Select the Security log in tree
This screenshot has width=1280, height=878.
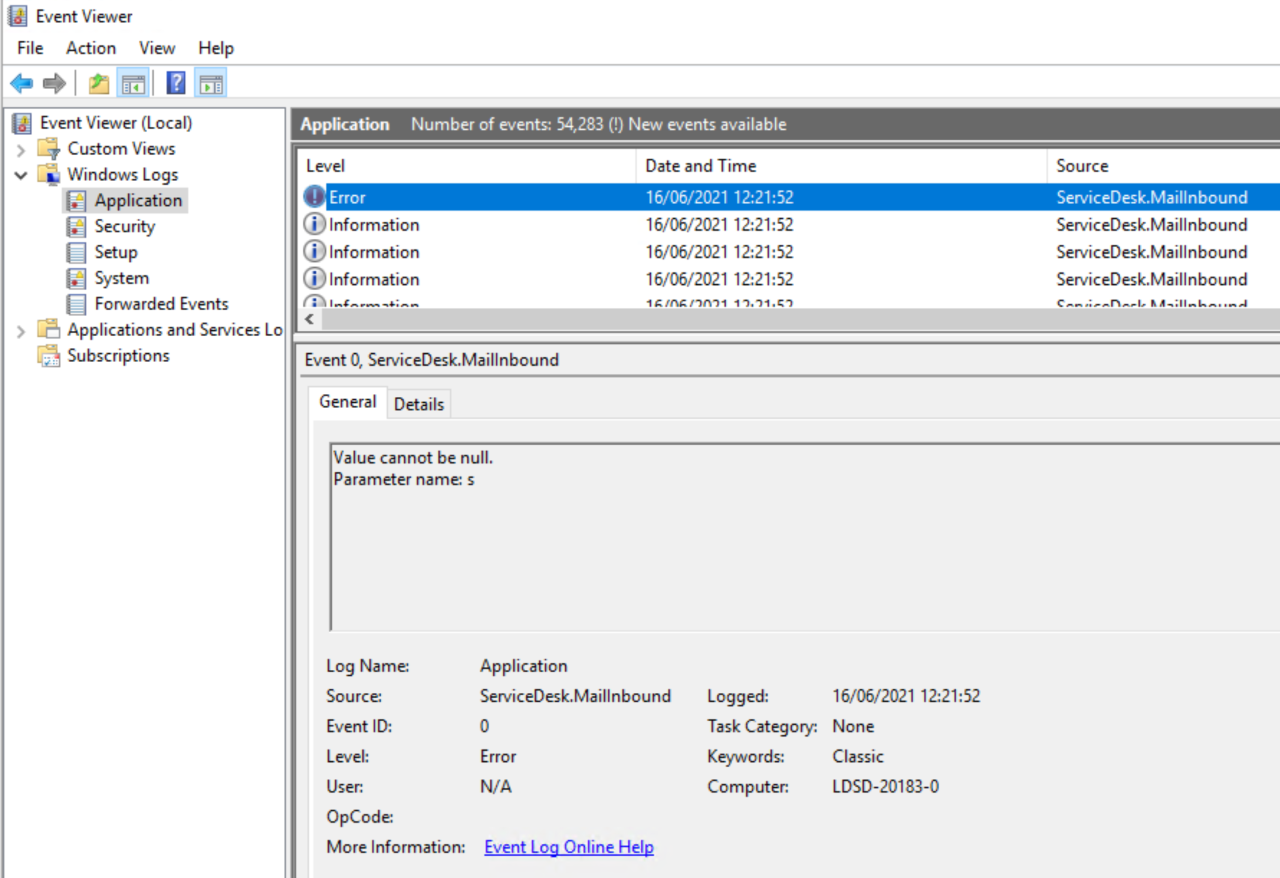click(124, 226)
